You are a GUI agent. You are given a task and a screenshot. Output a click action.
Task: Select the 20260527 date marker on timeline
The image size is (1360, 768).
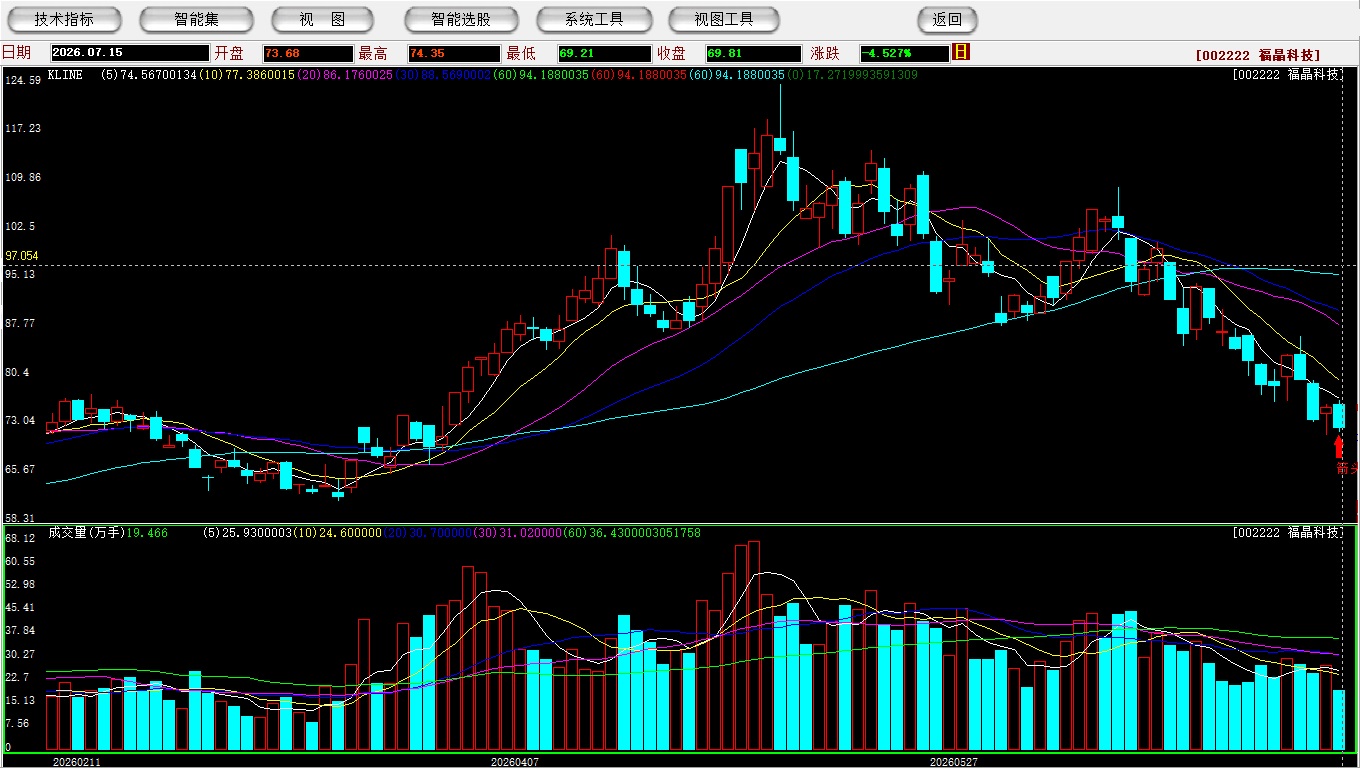[953, 761]
